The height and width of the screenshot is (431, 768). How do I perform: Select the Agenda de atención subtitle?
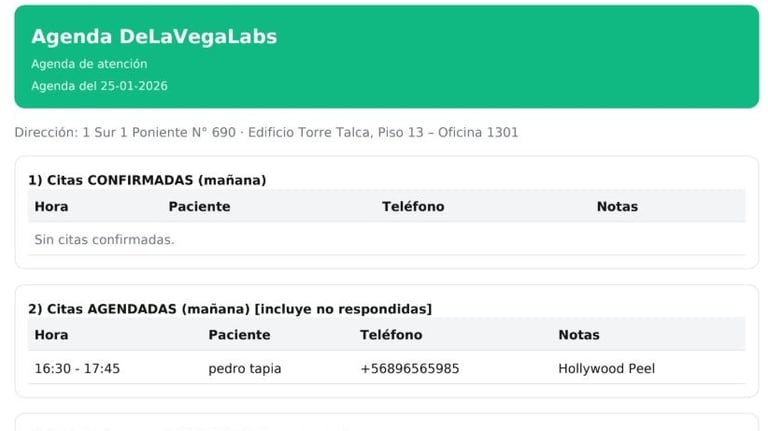(89, 64)
